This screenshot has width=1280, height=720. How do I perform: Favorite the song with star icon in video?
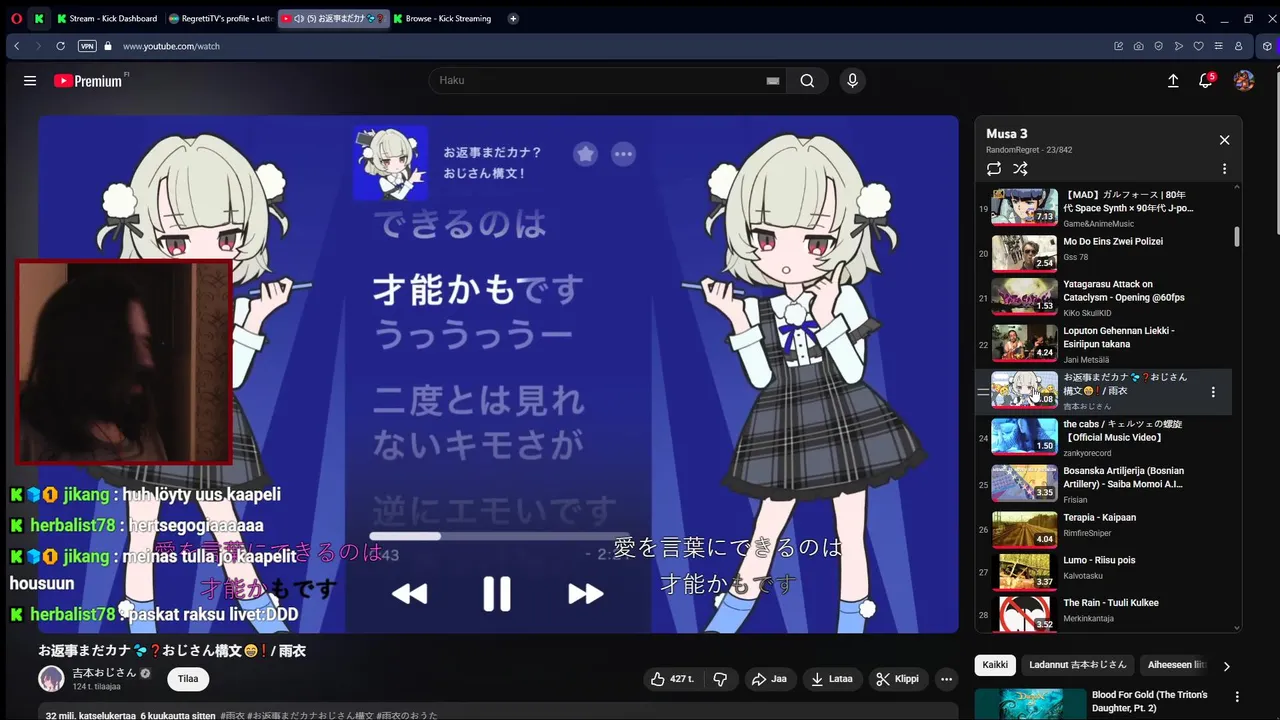pyautogui.click(x=586, y=153)
